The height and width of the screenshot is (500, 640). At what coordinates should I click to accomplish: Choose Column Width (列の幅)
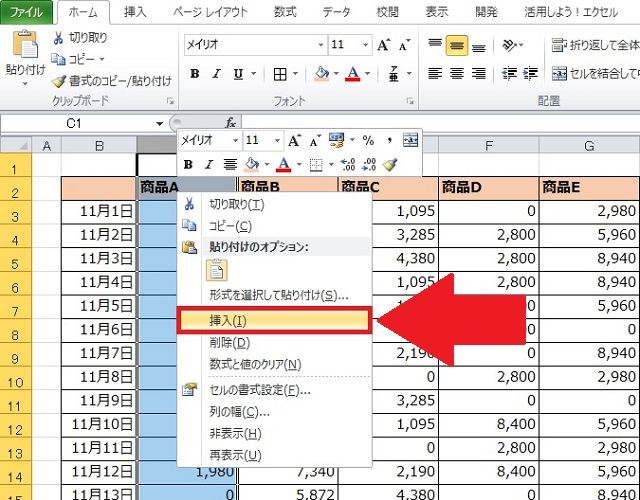pos(274,412)
